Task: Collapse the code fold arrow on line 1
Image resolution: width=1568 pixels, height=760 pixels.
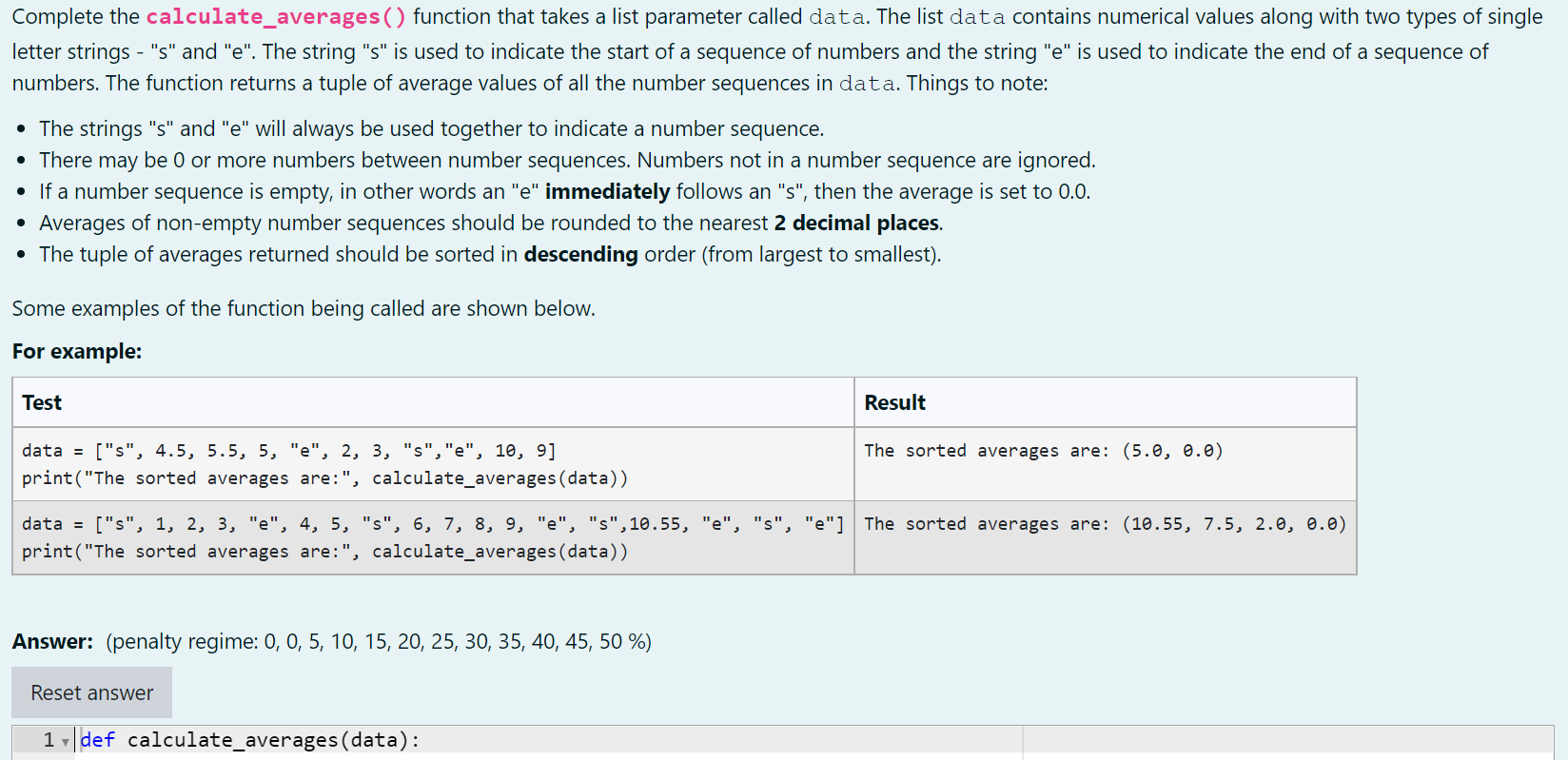Action: (65, 742)
